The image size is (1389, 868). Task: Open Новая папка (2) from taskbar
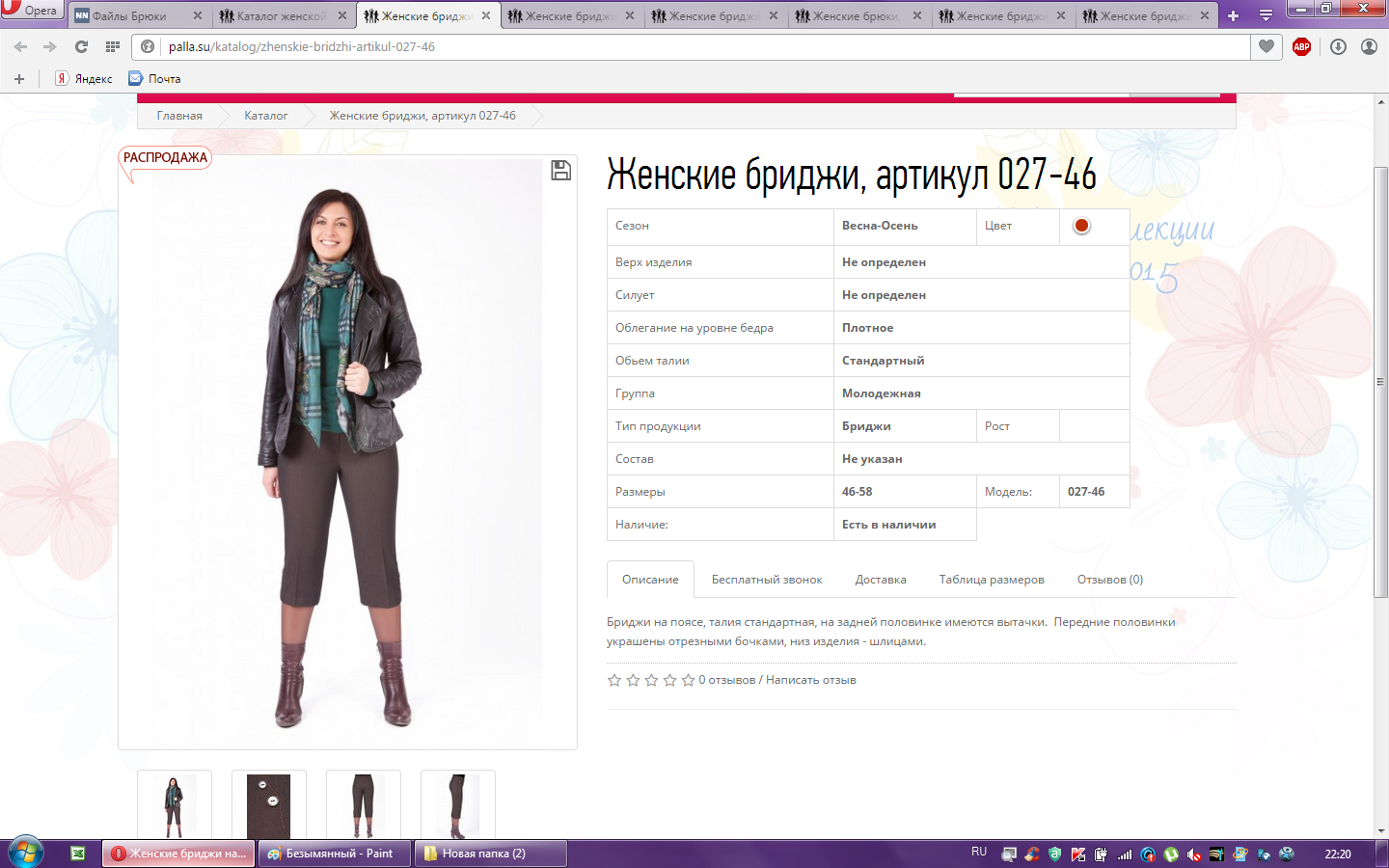490,854
